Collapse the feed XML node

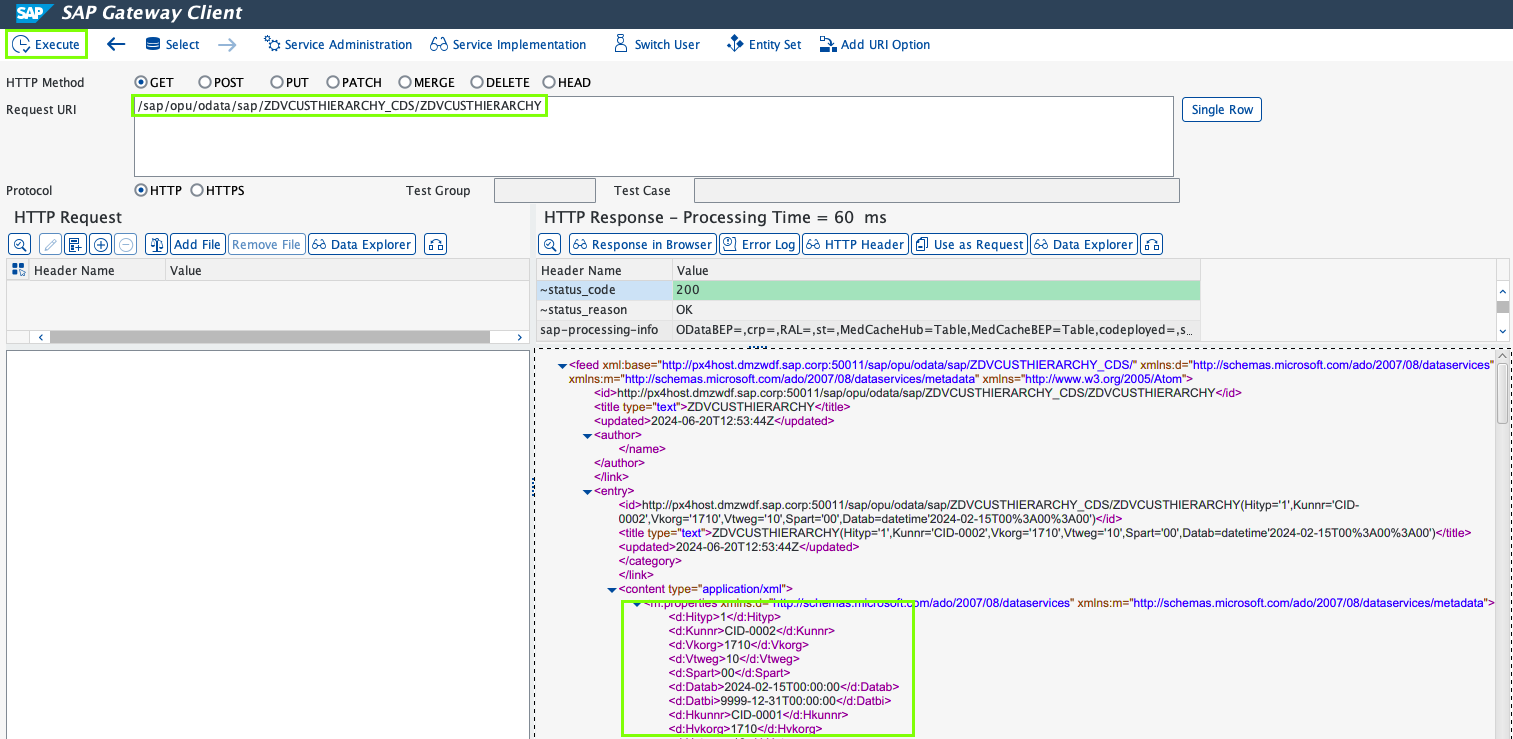[562, 366]
